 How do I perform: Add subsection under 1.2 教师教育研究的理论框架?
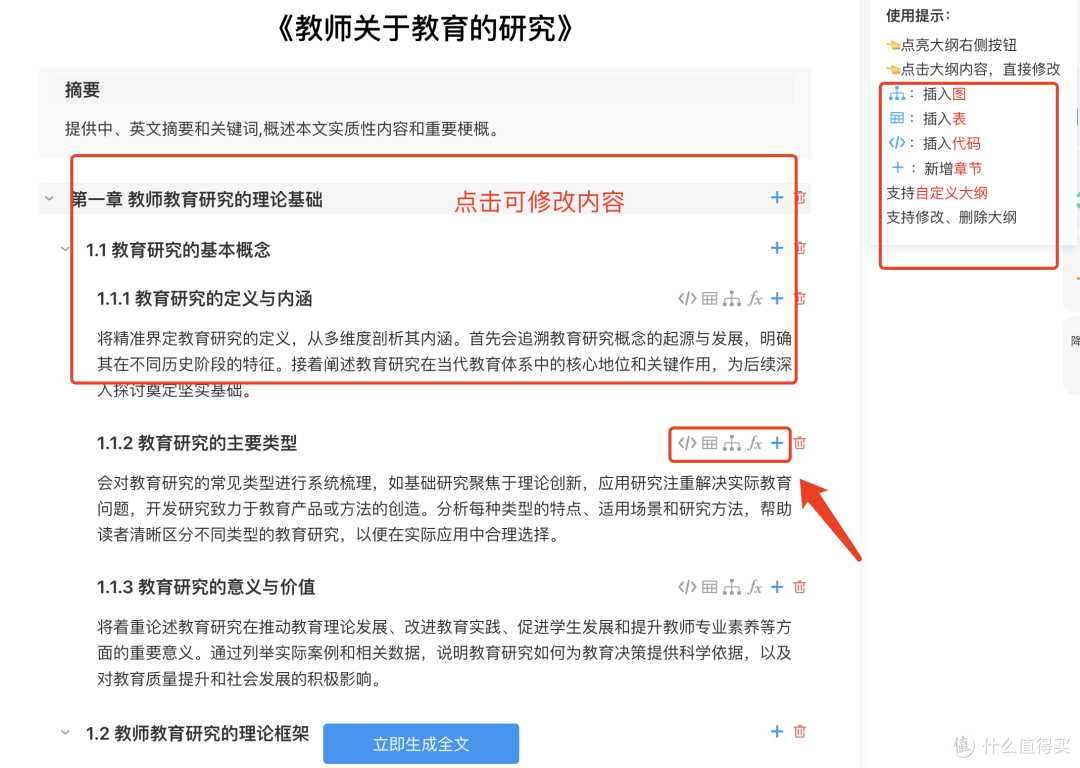777,731
